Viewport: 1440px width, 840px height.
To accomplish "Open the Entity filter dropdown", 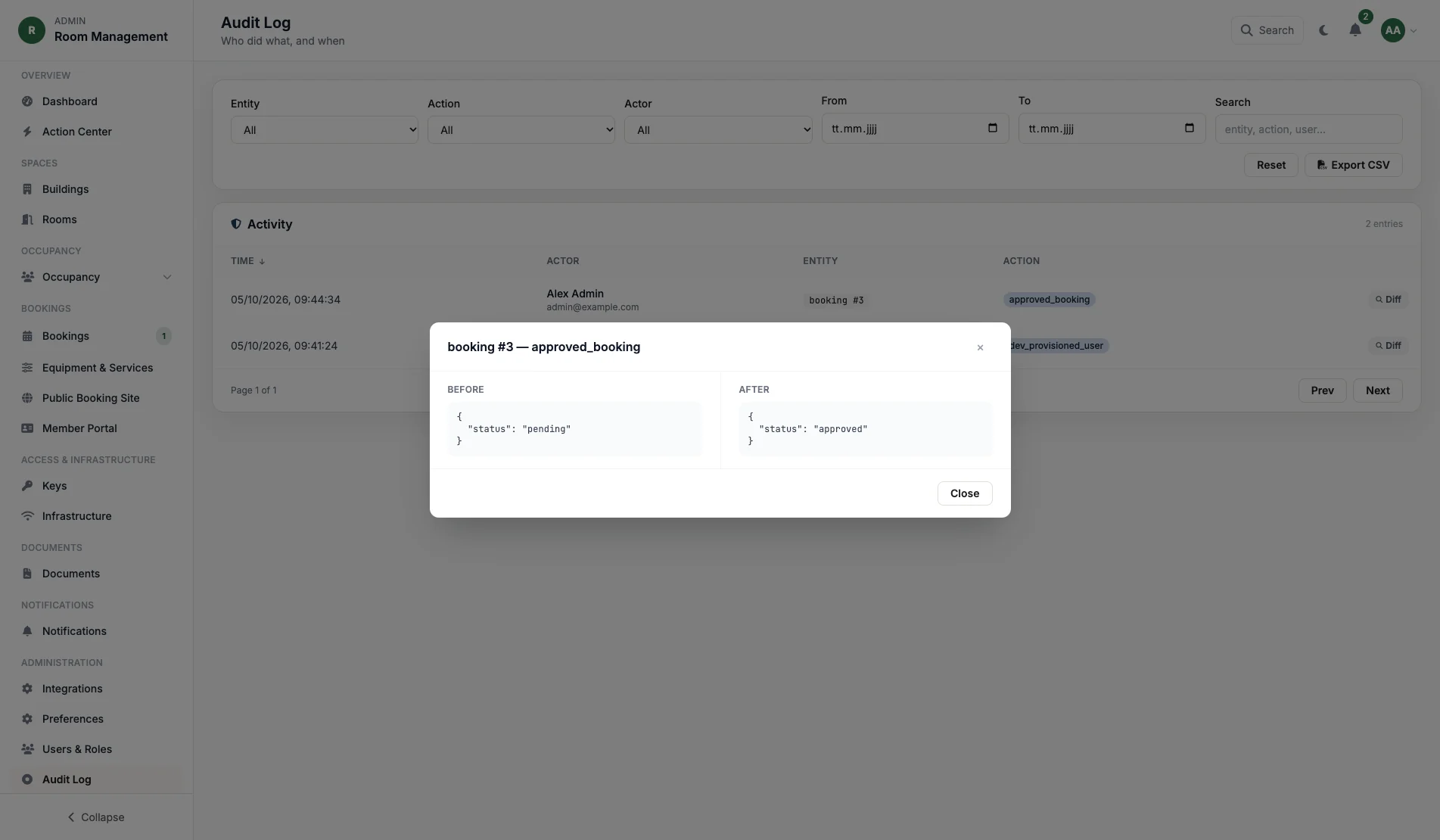I will pos(325,130).
